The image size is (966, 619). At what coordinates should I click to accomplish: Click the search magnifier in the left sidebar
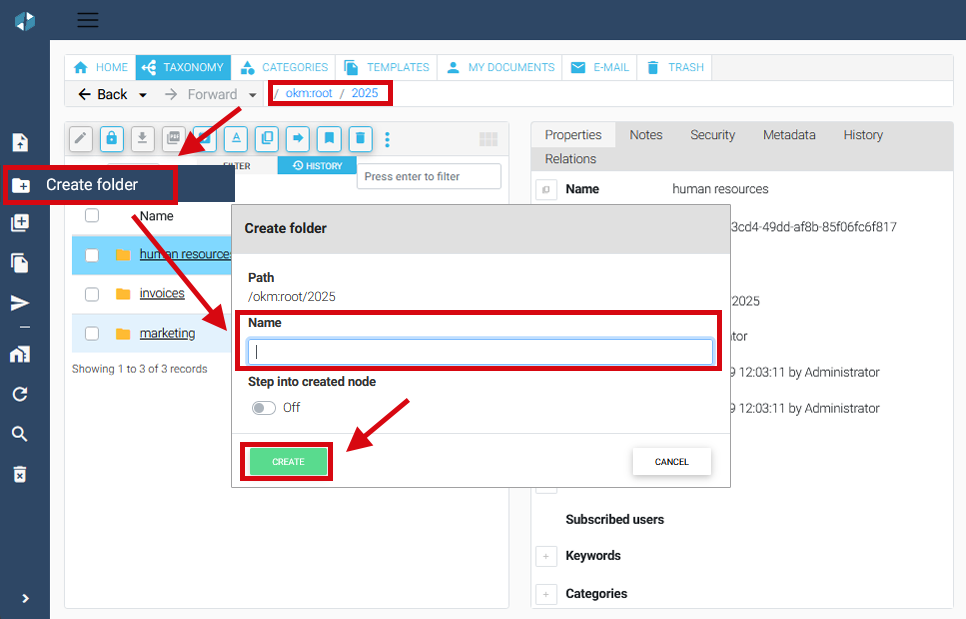(20, 434)
